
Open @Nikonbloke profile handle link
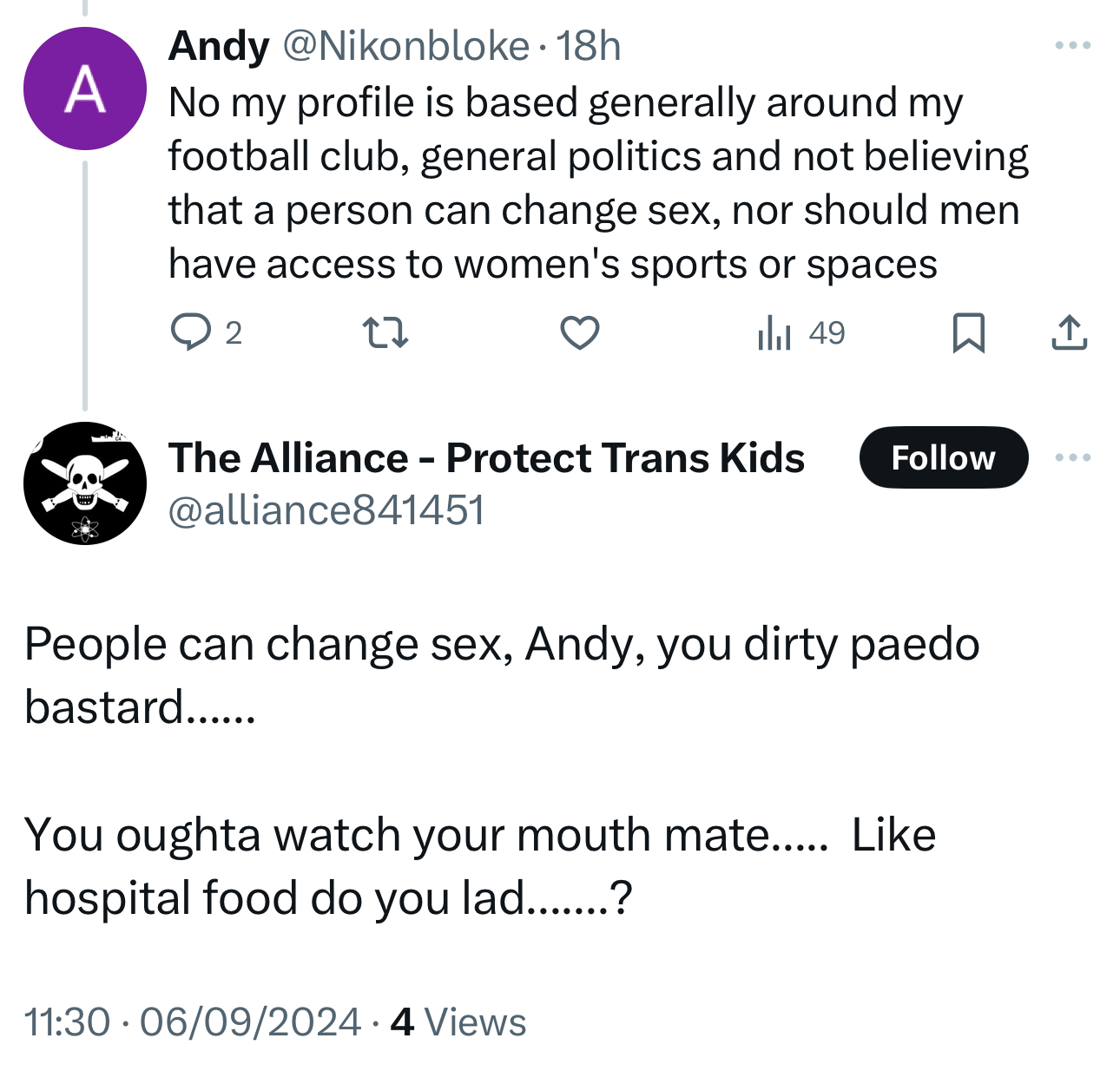click(405, 46)
